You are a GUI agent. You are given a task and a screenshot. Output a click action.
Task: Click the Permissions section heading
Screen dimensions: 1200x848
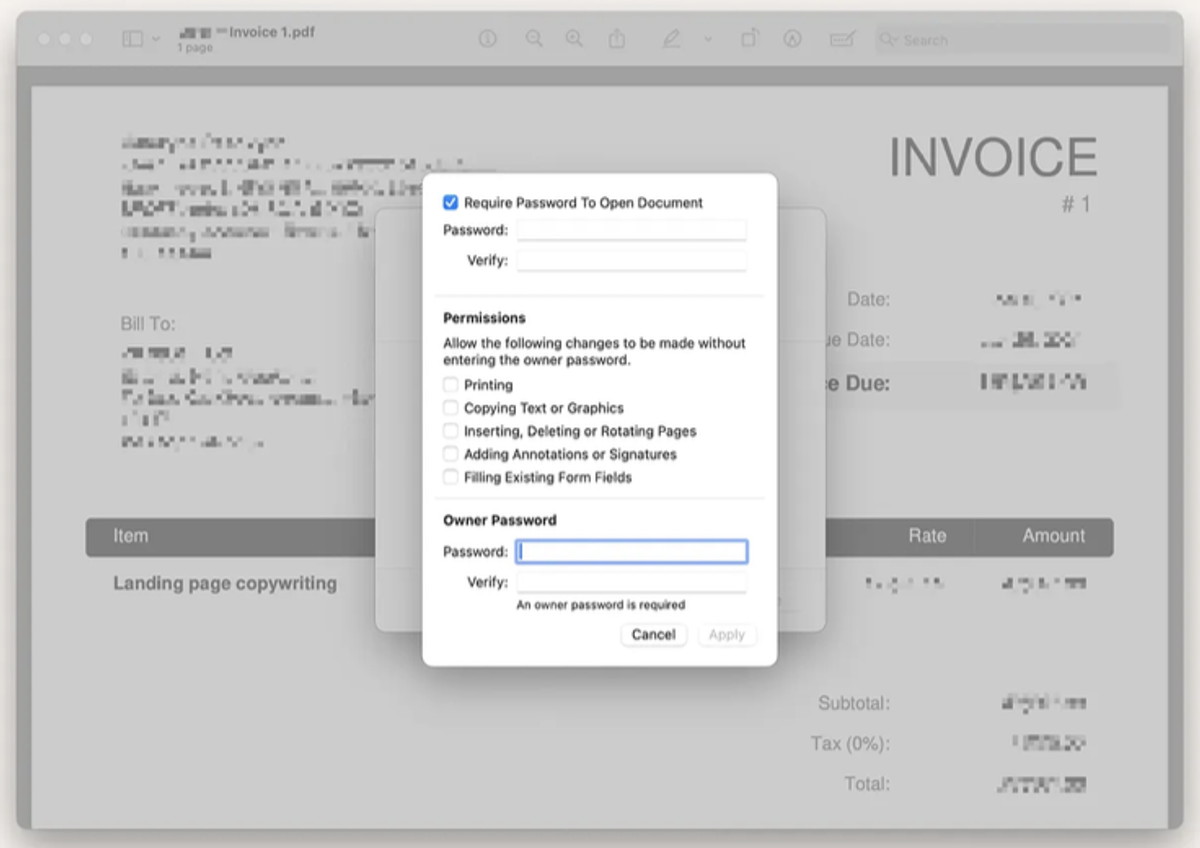click(x=484, y=318)
